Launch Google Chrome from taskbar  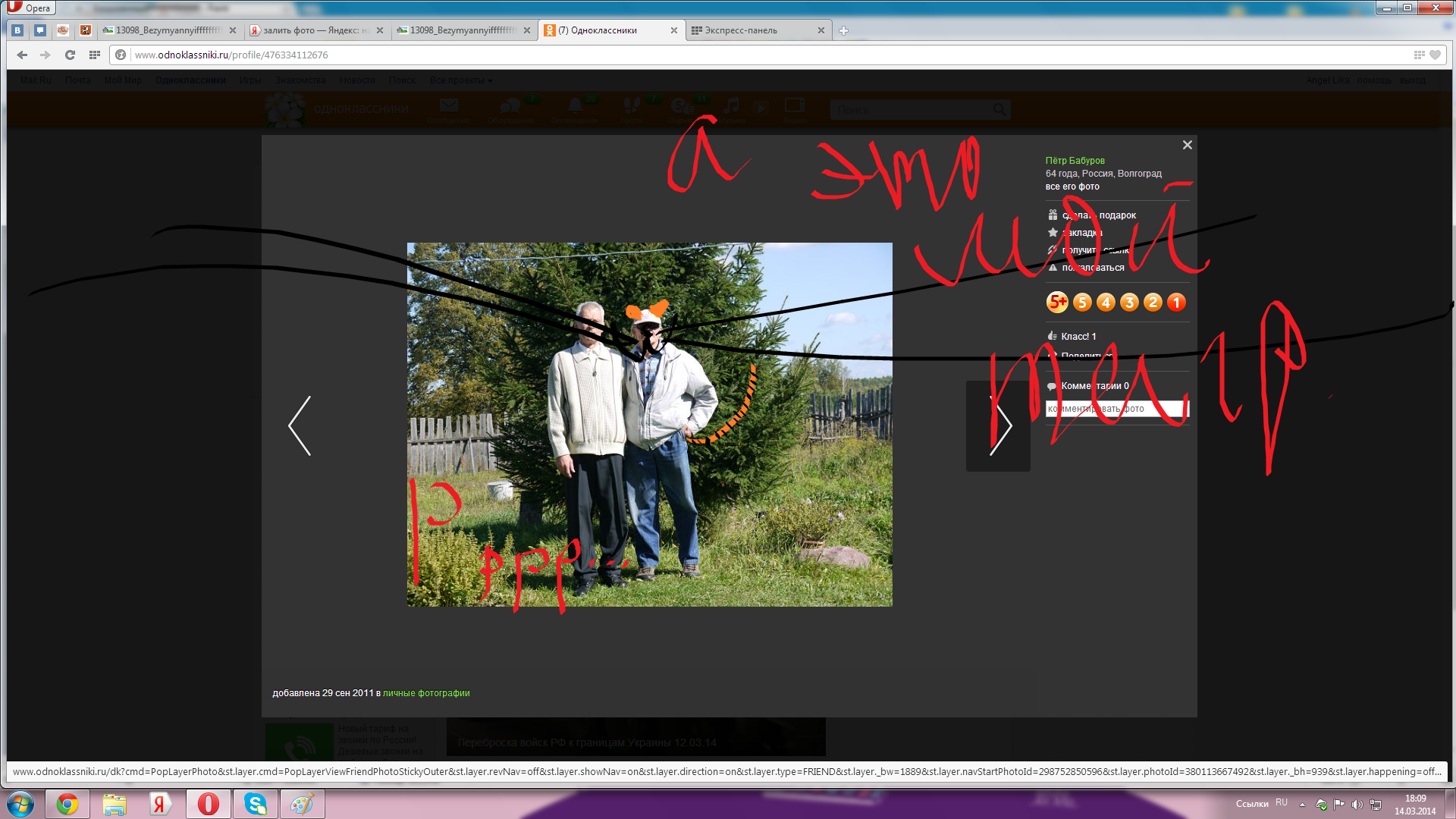[x=67, y=804]
